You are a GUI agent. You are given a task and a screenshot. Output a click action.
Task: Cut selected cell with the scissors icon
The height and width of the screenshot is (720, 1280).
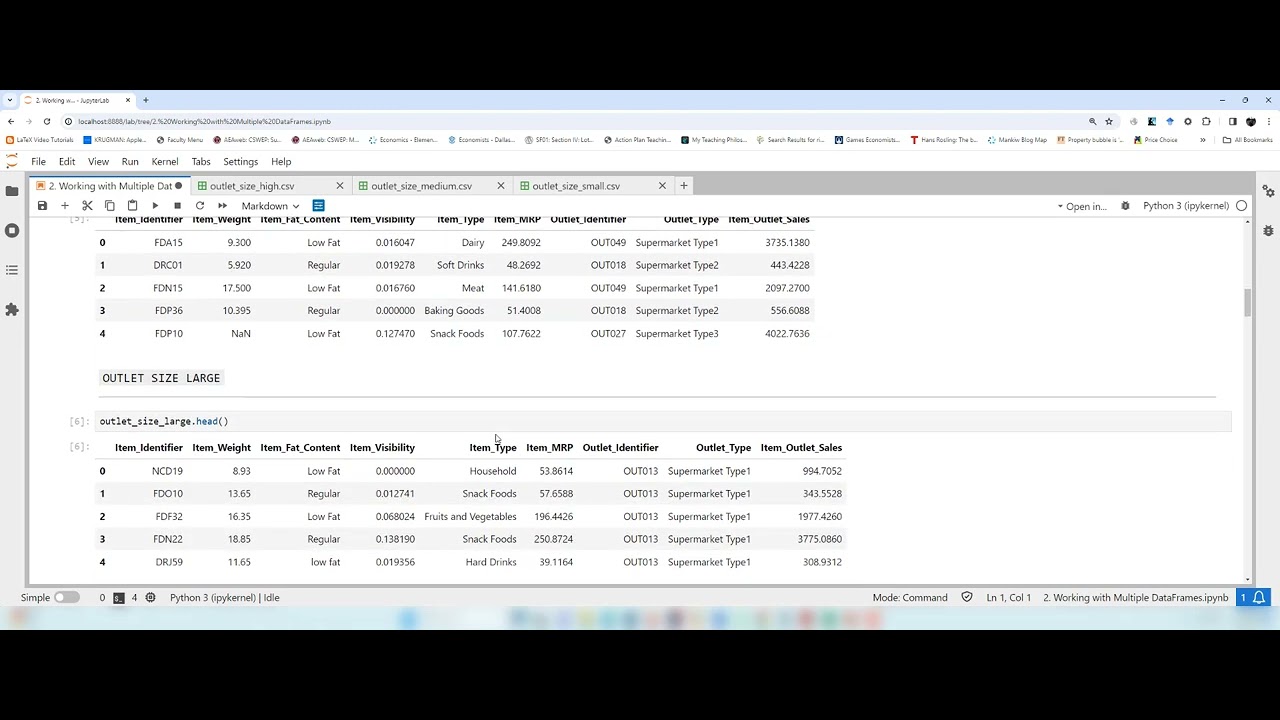[x=87, y=206]
